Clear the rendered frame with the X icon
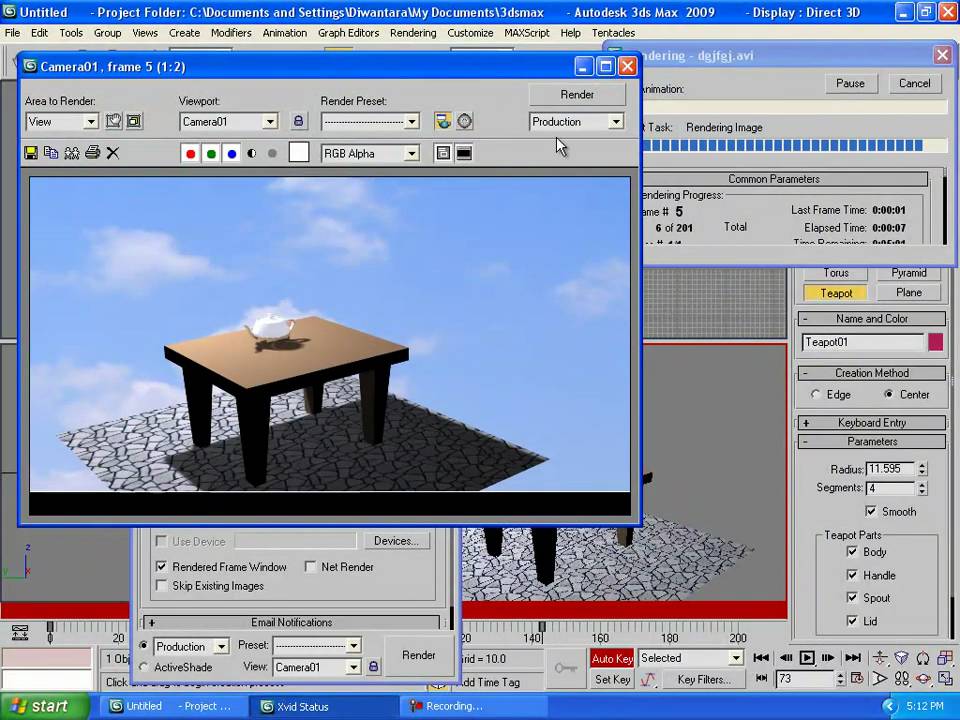960x720 pixels. point(113,153)
